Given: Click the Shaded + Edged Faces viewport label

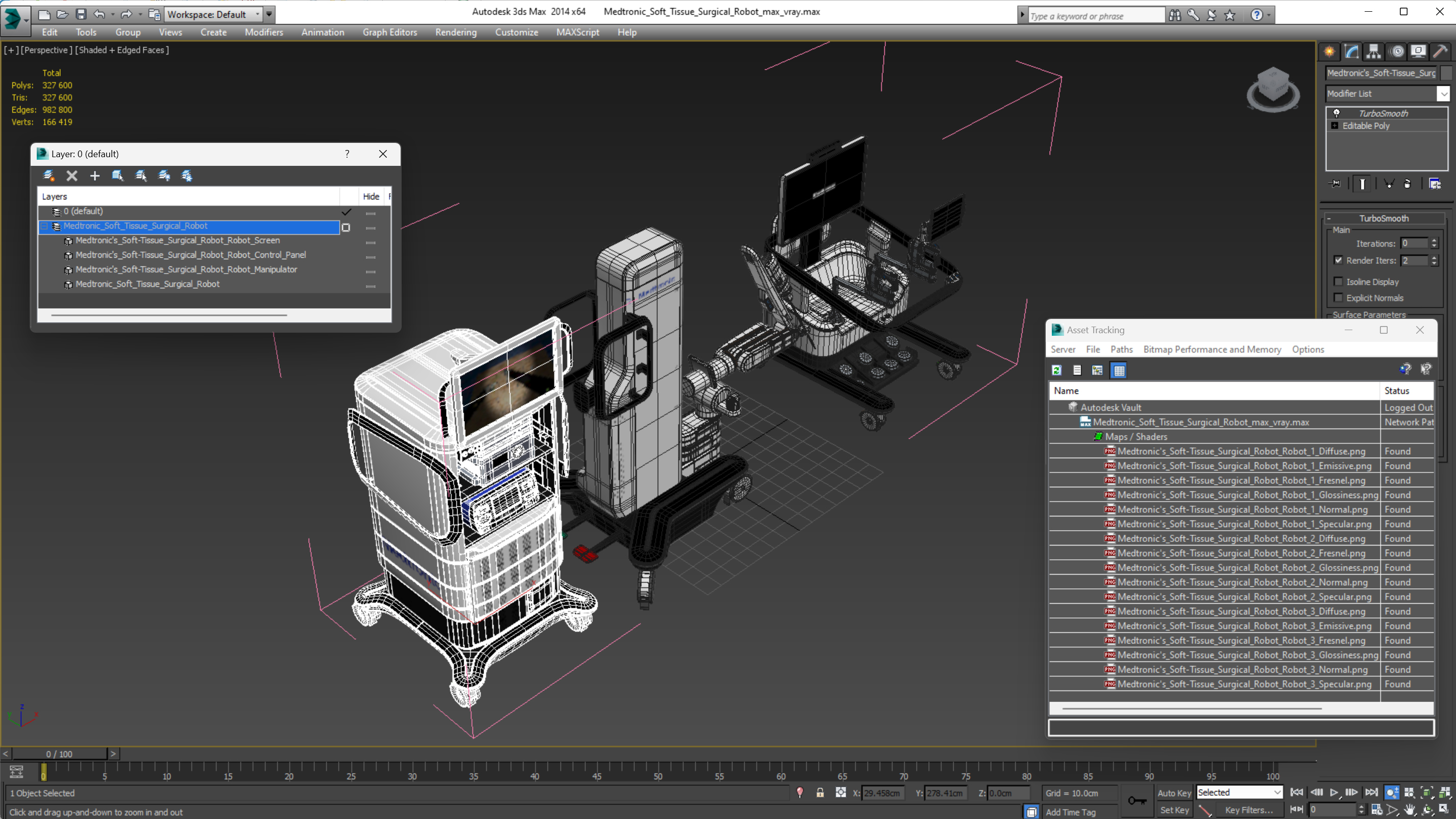Looking at the screenshot, I should [x=121, y=49].
